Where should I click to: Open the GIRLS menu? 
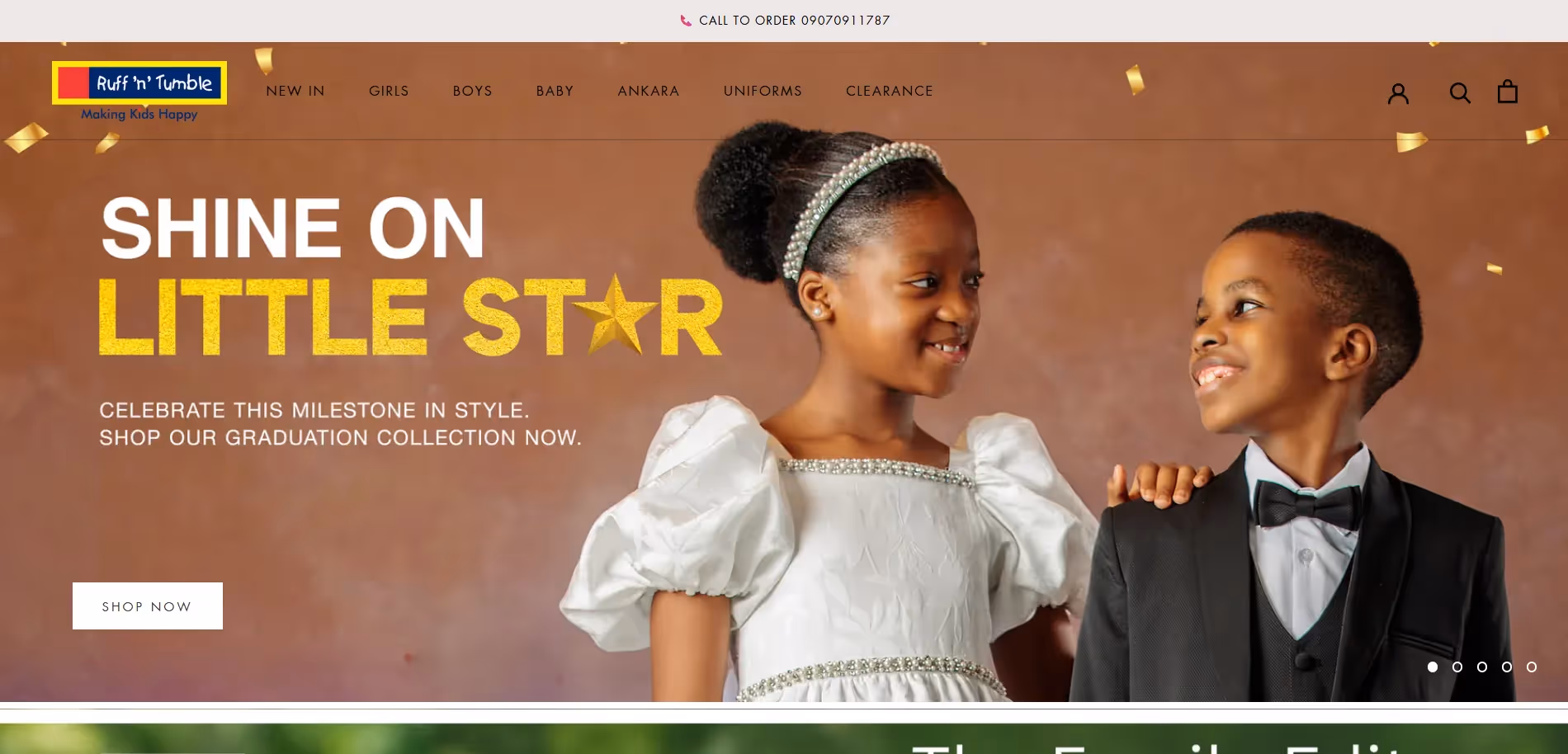point(389,91)
